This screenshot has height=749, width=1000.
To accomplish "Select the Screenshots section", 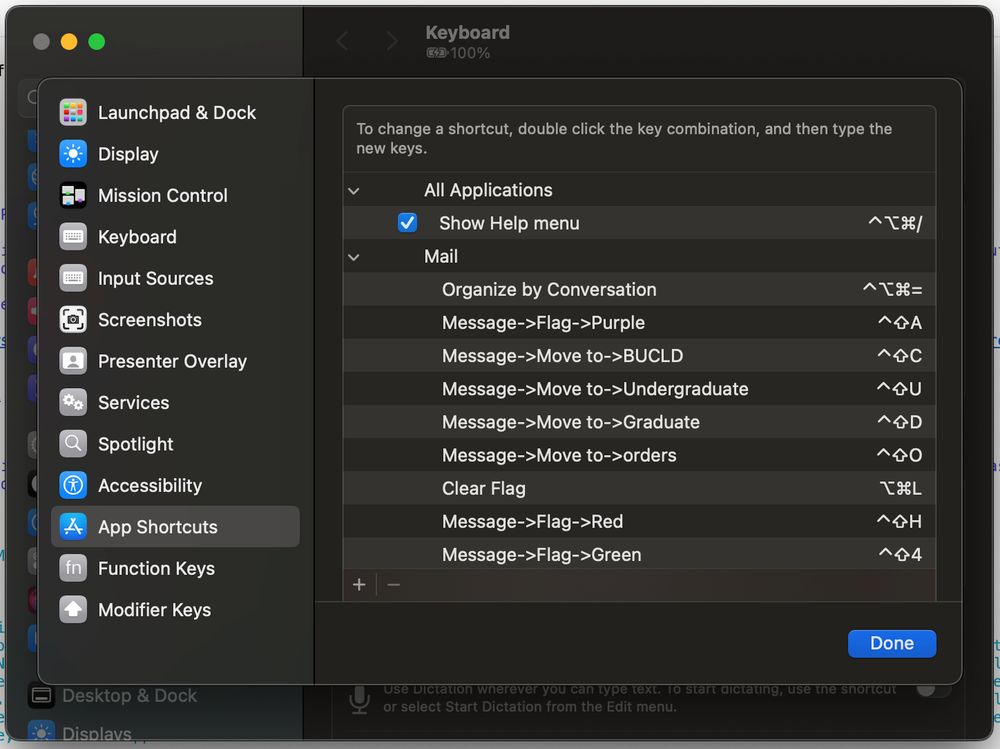I will [175, 320].
